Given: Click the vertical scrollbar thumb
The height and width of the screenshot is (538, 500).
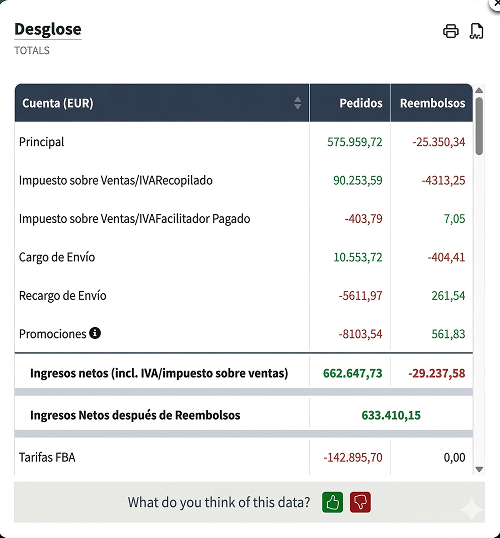Looking at the screenshot, I should click(479, 126).
